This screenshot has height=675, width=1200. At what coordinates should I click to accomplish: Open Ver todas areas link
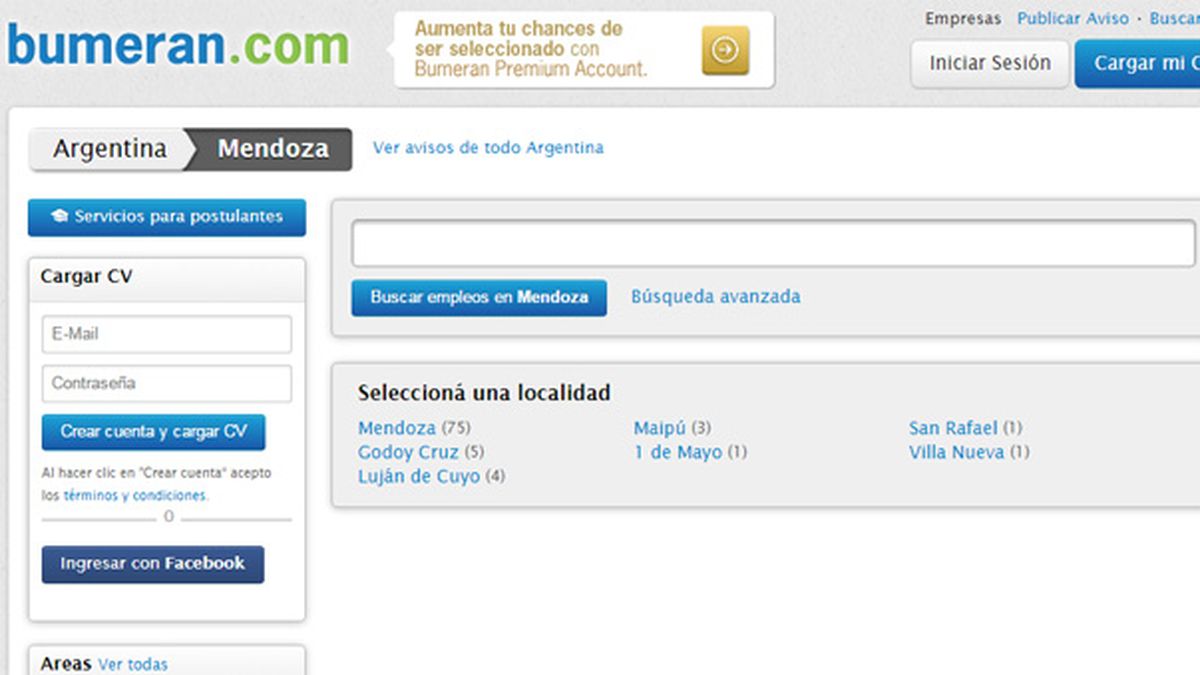(x=133, y=664)
